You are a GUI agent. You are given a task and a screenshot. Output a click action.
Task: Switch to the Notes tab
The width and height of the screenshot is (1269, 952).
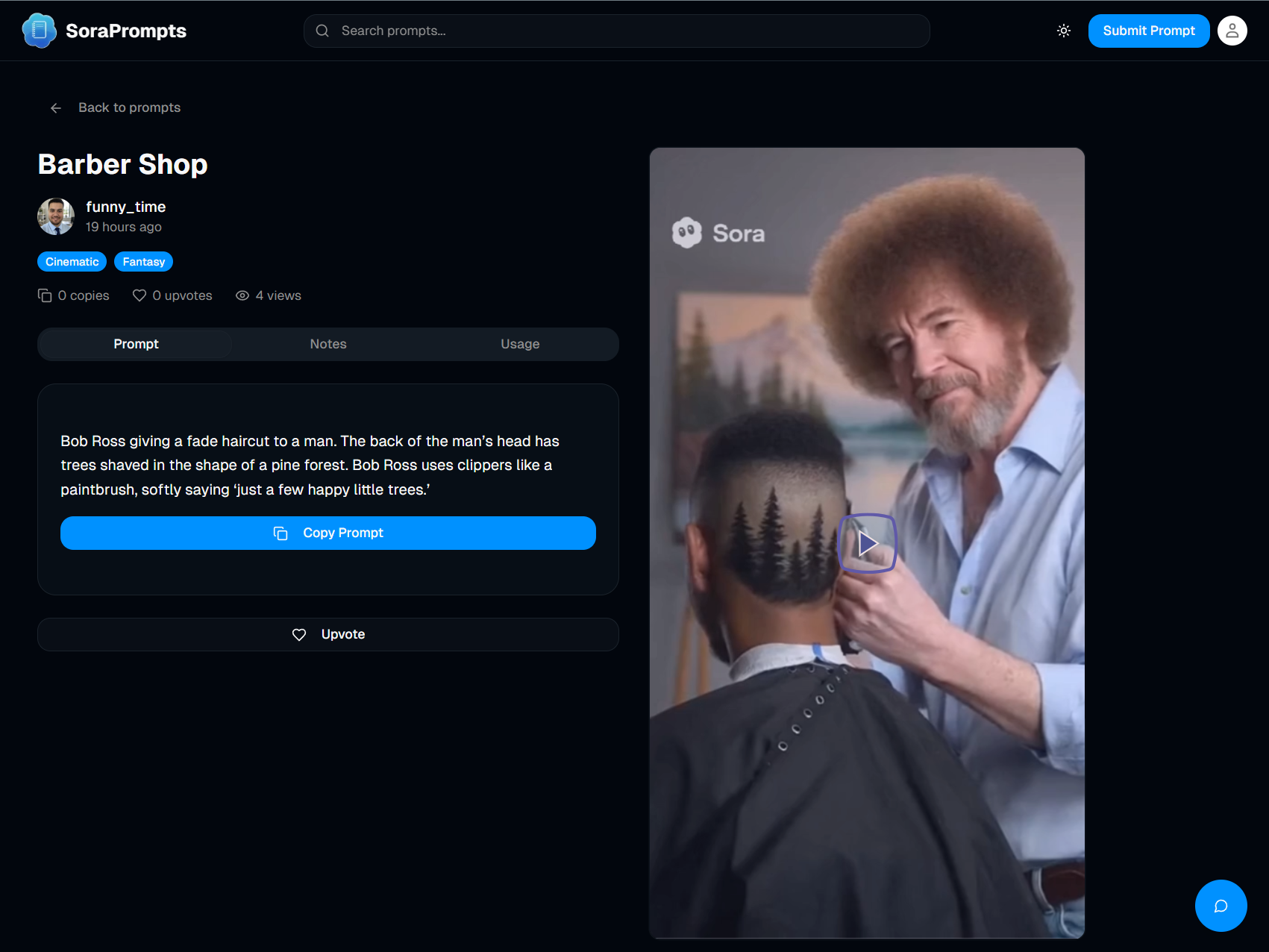click(x=328, y=344)
